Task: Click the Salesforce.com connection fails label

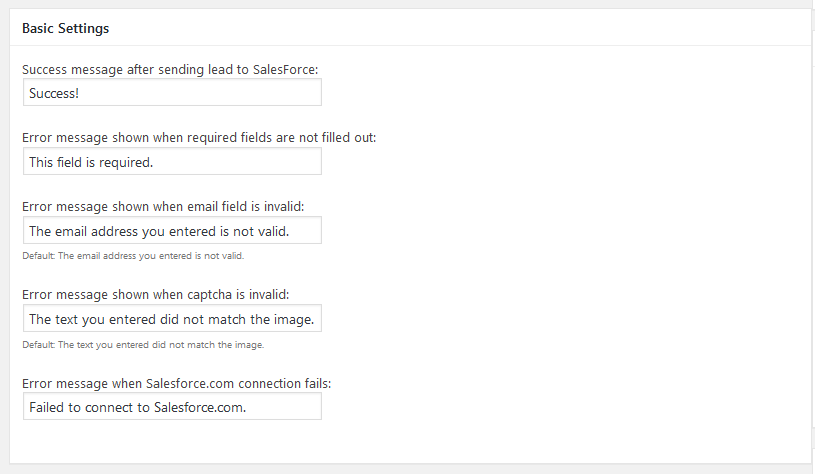Action: click(x=176, y=384)
